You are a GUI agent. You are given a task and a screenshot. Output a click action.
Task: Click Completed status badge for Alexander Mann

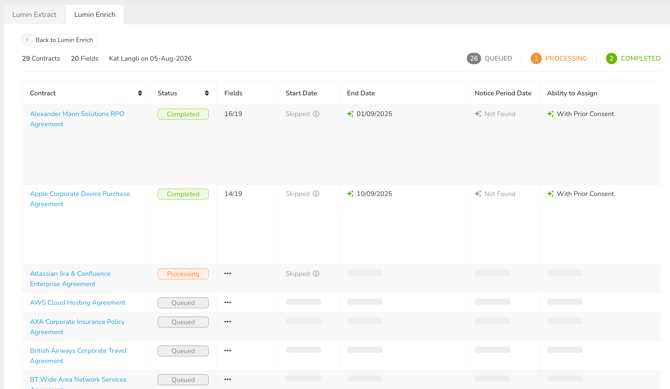[x=183, y=114]
